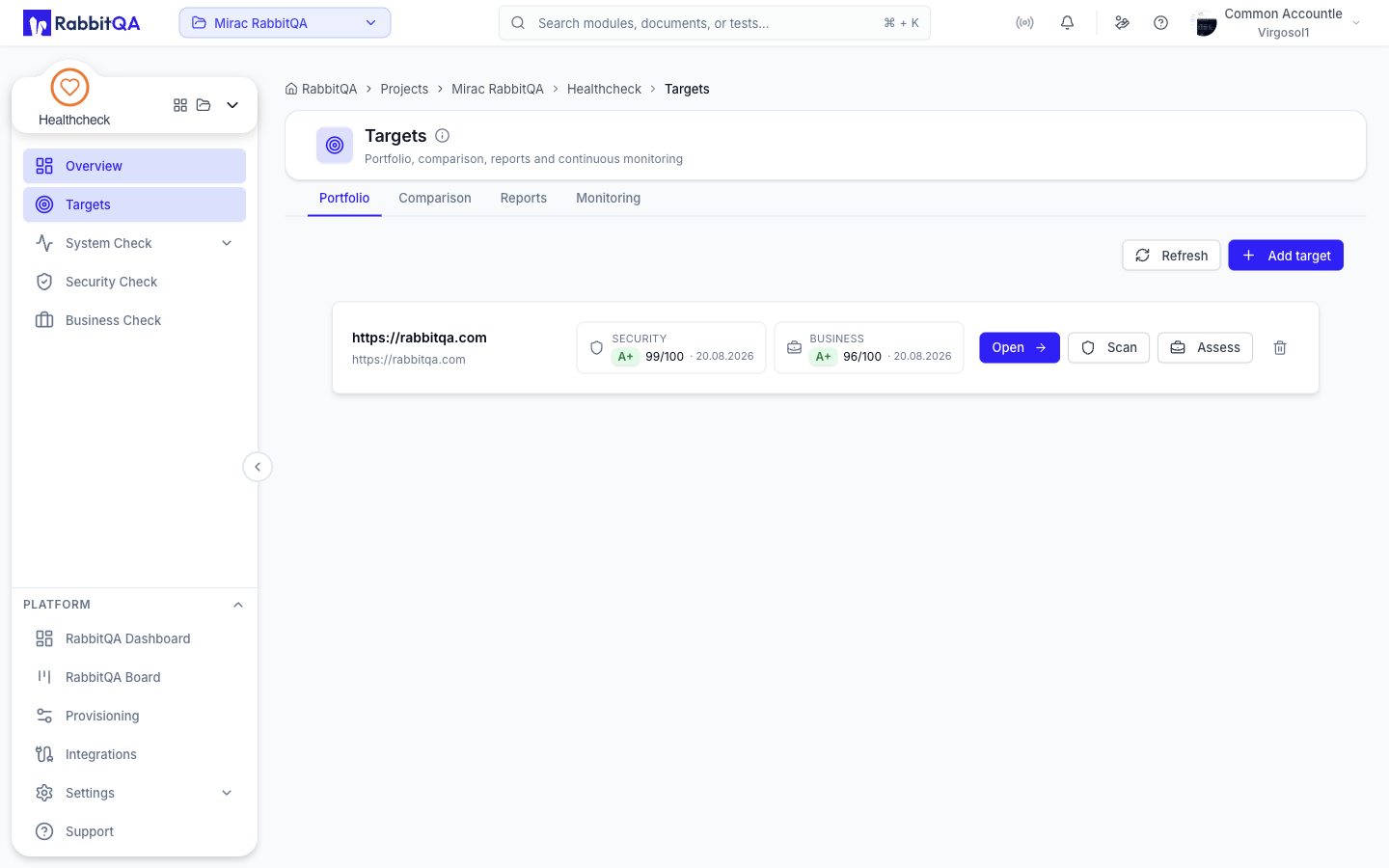Open the notifications bell

(x=1067, y=23)
